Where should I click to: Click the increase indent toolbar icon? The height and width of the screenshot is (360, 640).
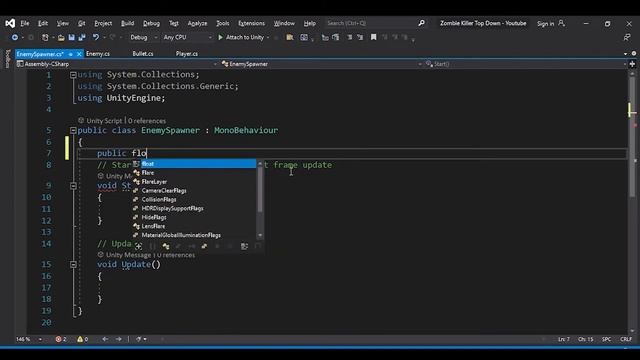[x=360, y=38]
